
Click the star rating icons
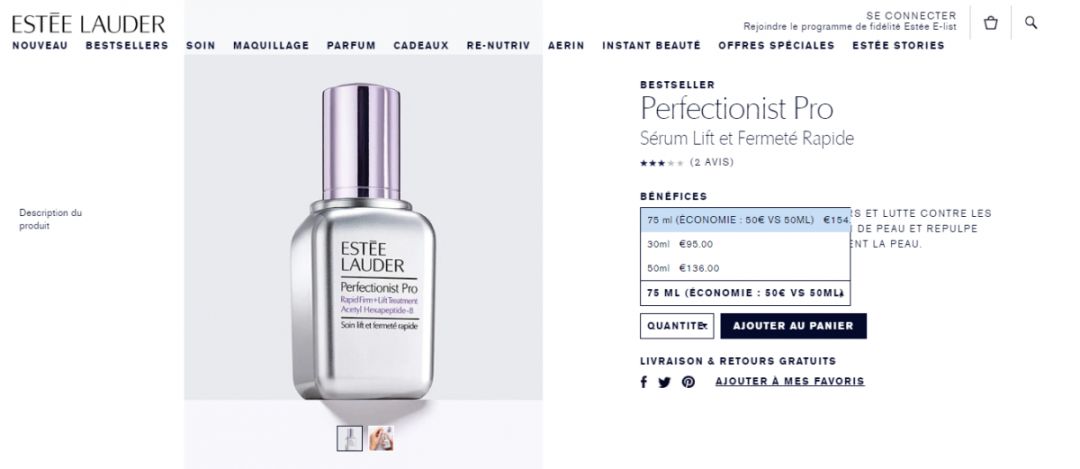[661, 163]
